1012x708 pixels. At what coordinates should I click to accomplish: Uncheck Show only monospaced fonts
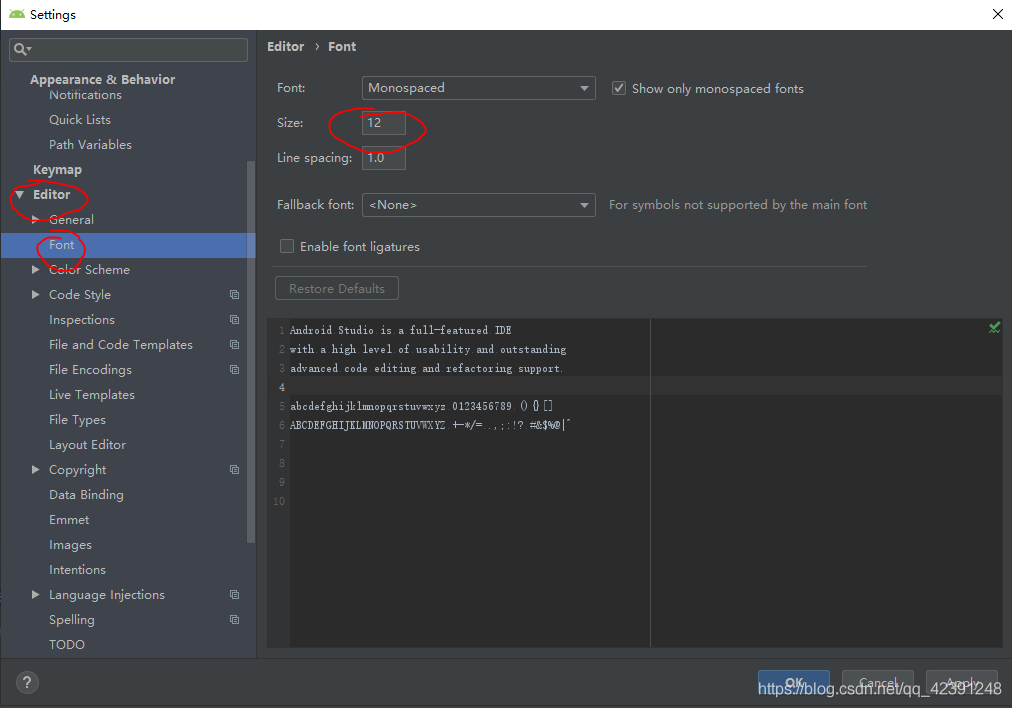[x=619, y=88]
